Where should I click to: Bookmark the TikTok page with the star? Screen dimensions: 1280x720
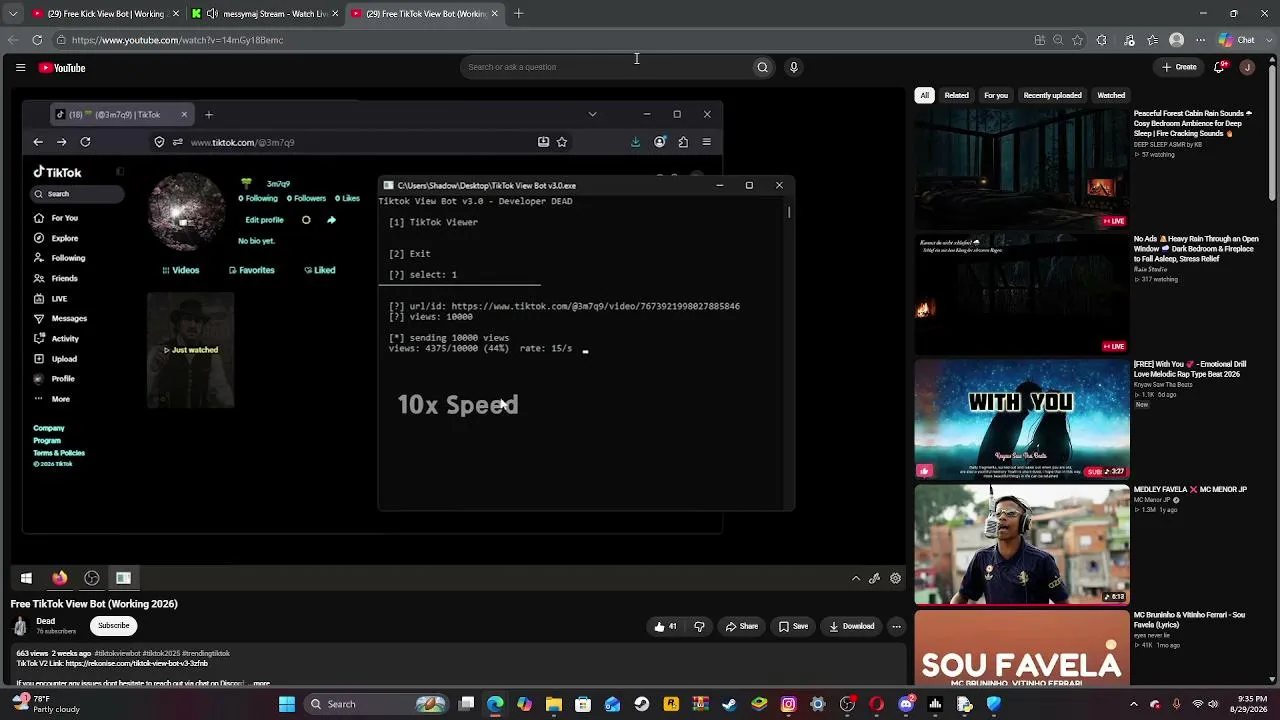click(x=562, y=142)
